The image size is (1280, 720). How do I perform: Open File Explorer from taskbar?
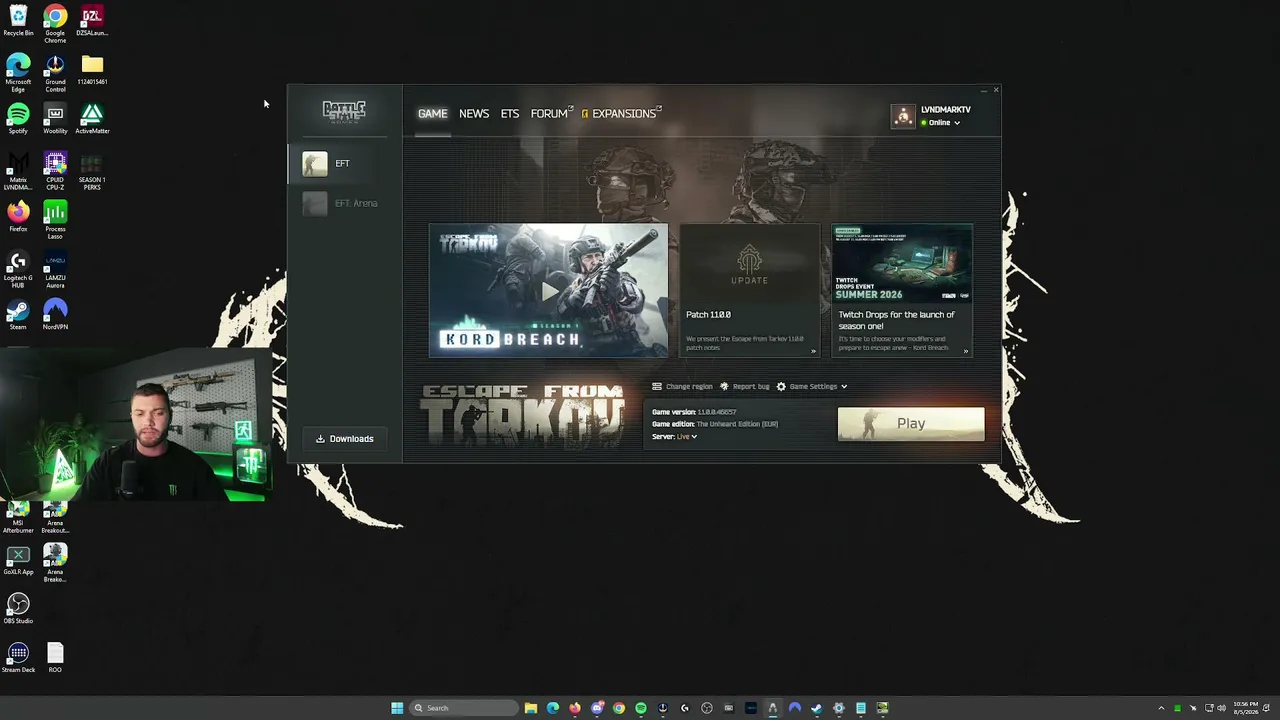[531, 708]
